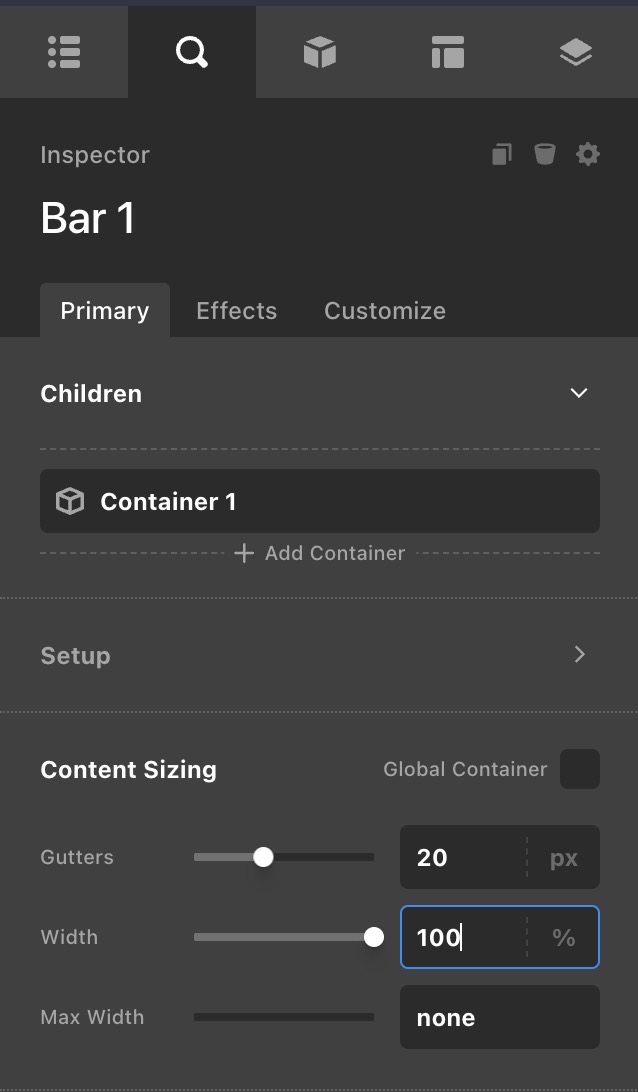Image resolution: width=638 pixels, height=1092 pixels.
Task: Select the Container 1 child item
Action: [x=320, y=501]
